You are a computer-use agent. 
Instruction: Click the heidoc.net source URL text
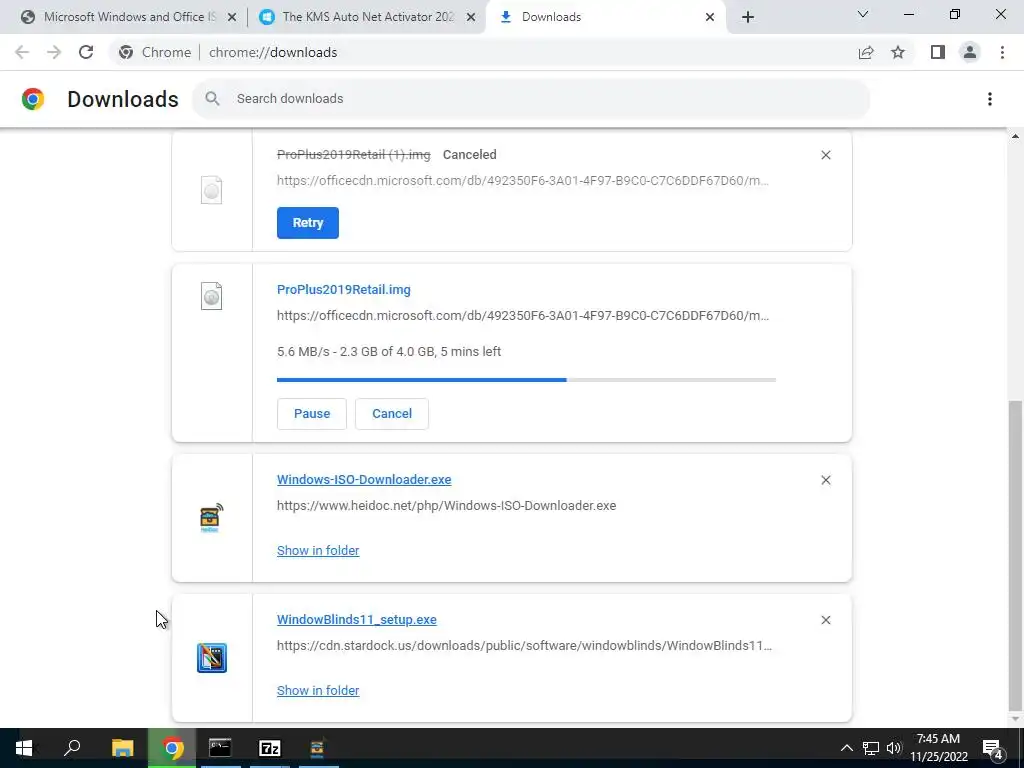[x=446, y=505]
